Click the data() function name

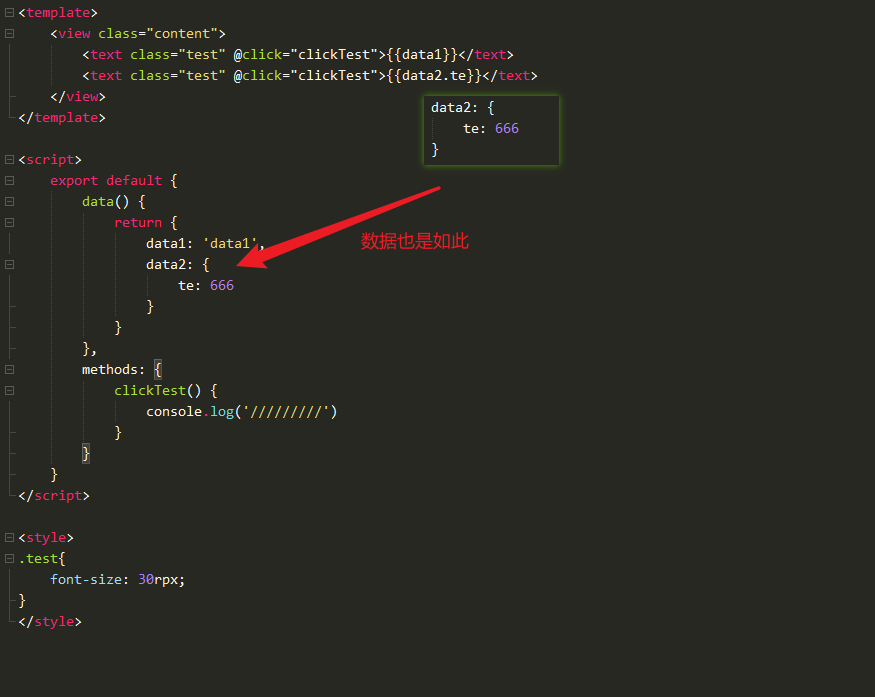point(98,201)
